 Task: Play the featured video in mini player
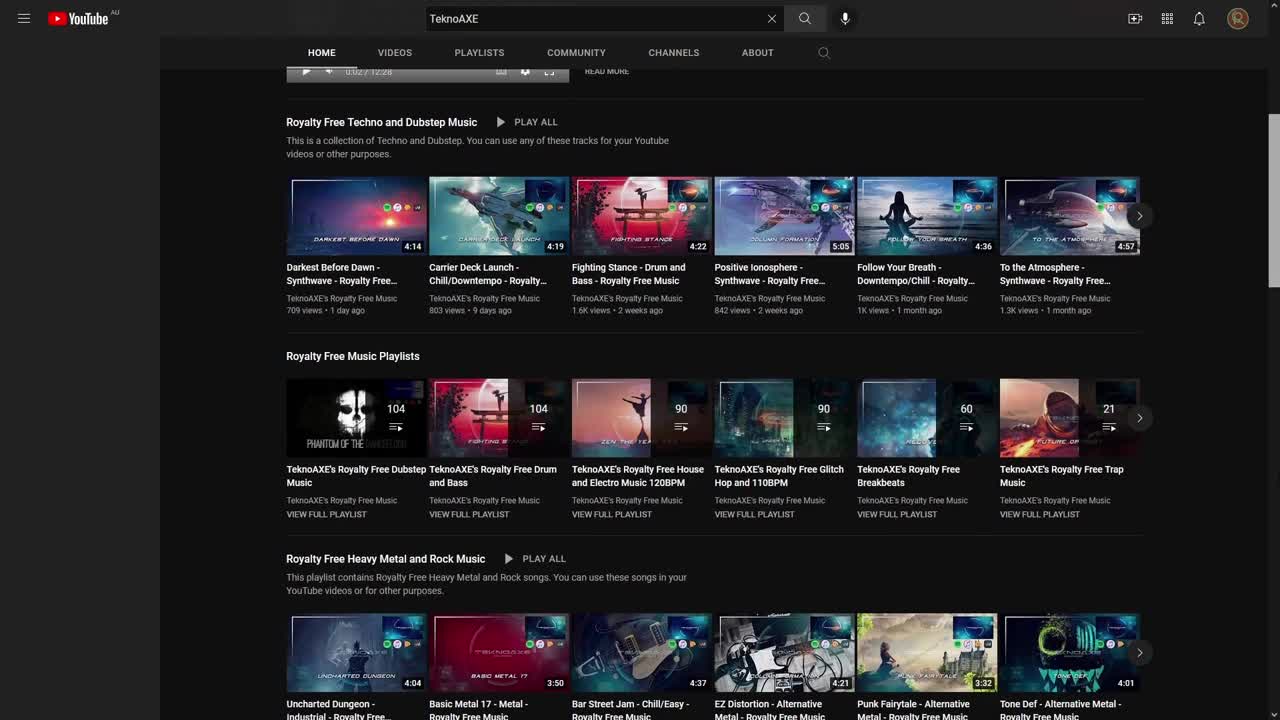tap(306, 72)
